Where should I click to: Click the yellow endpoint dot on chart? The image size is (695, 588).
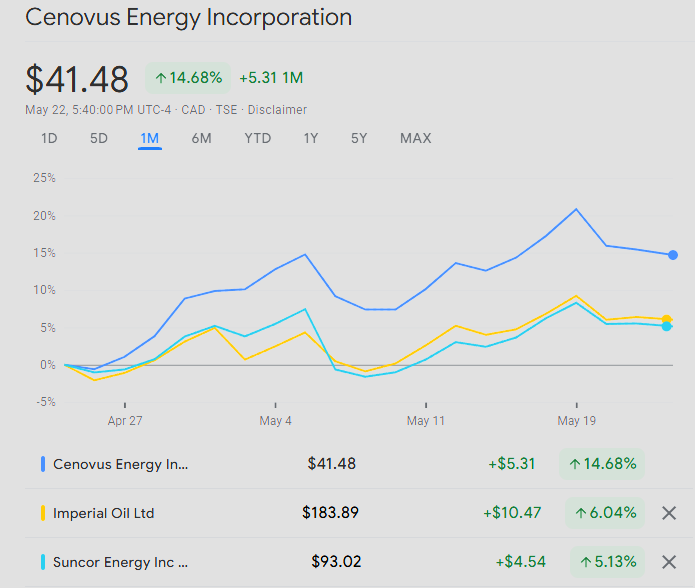[x=666, y=319]
